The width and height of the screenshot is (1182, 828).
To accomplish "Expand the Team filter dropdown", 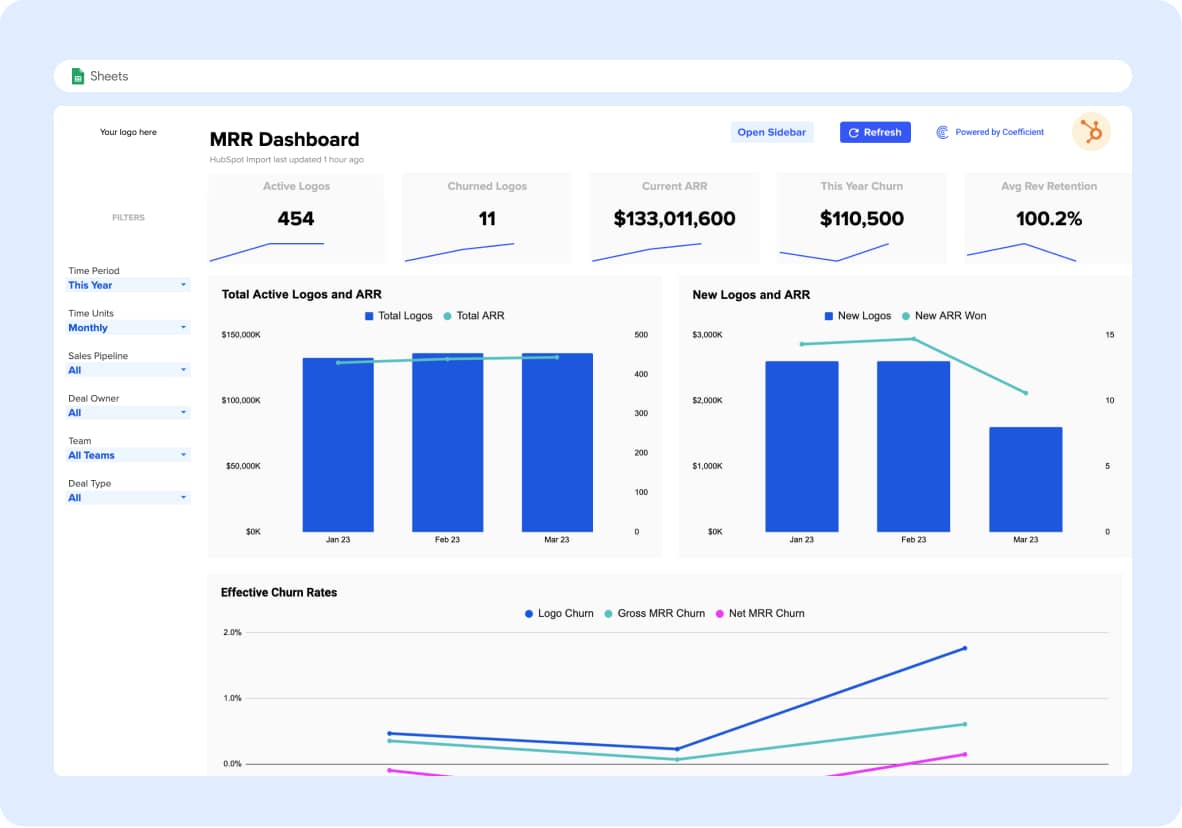I will click(x=128, y=455).
